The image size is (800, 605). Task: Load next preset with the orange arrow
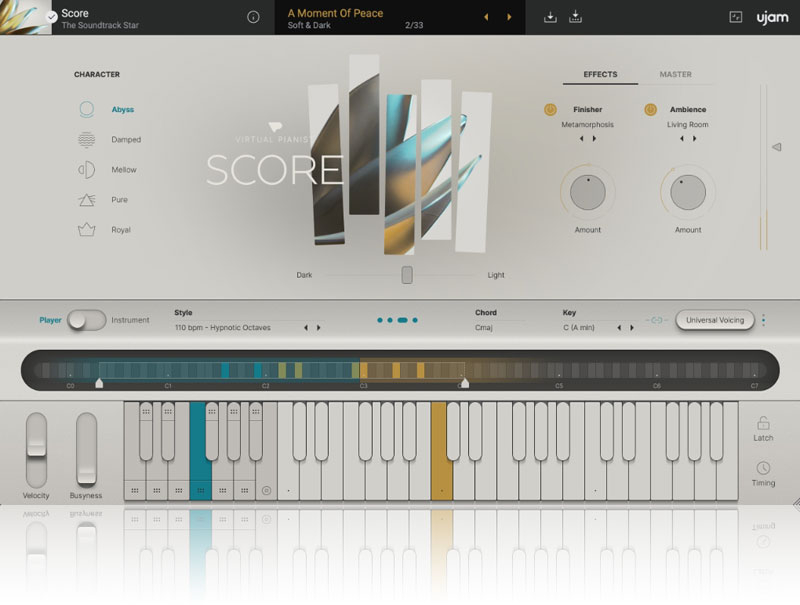coord(509,17)
